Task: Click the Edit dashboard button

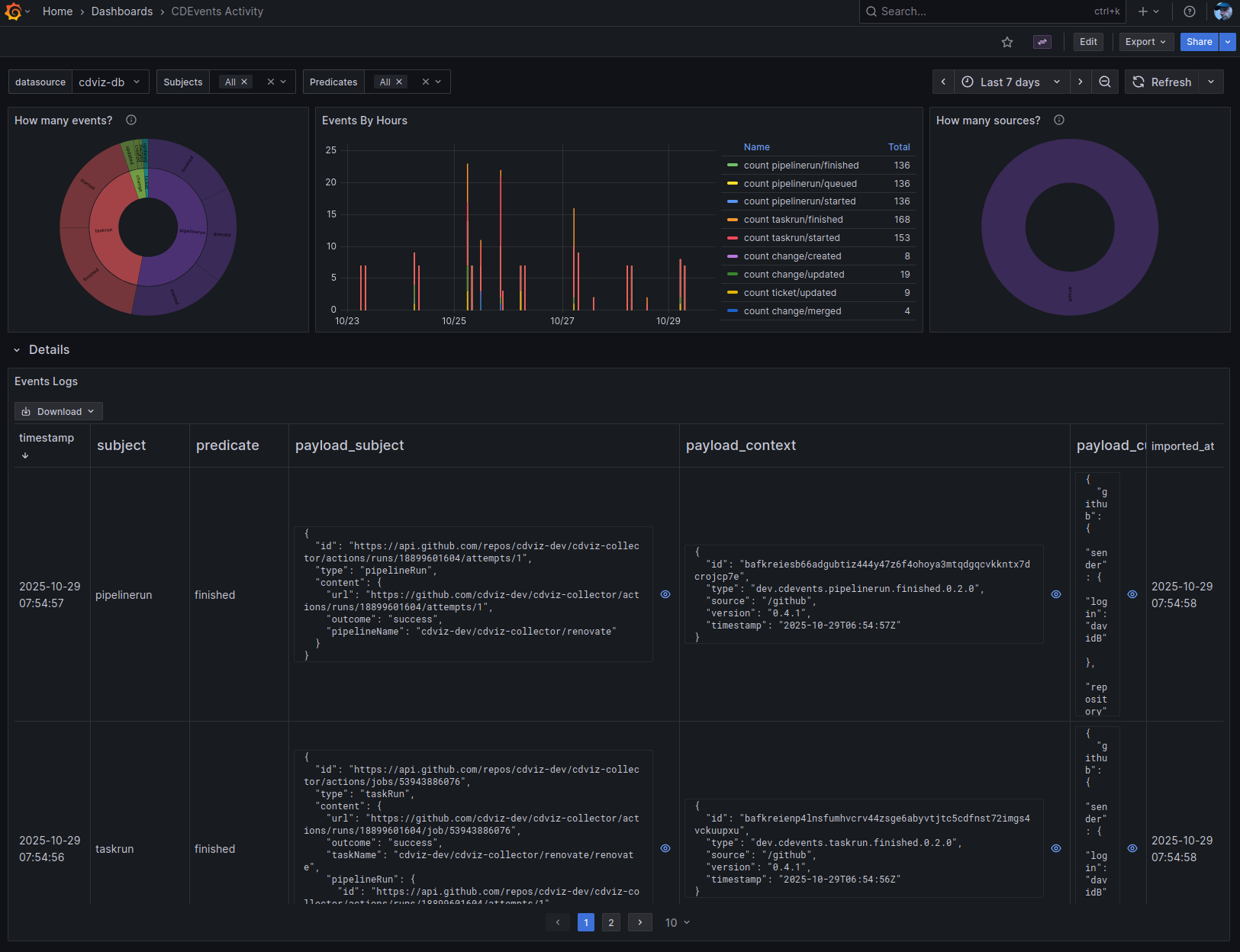Action: 1089,42
